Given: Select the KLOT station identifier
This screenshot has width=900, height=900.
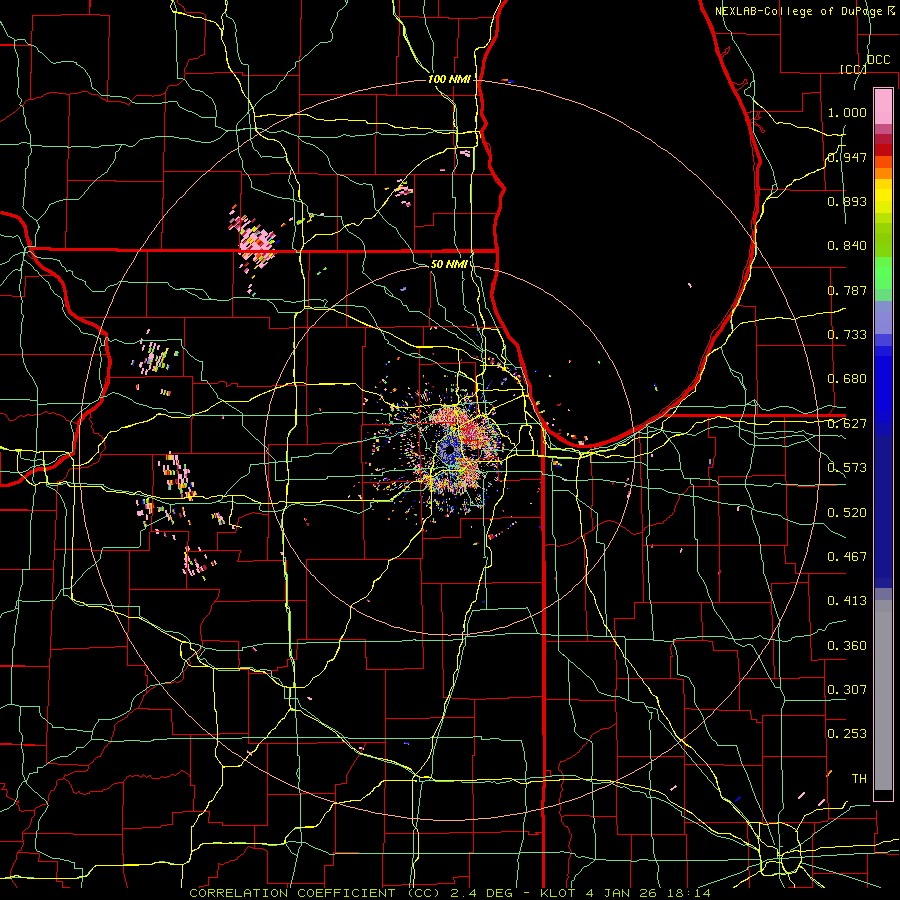Looking at the screenshot, I should pyautogui.click(x=560, y=893).
